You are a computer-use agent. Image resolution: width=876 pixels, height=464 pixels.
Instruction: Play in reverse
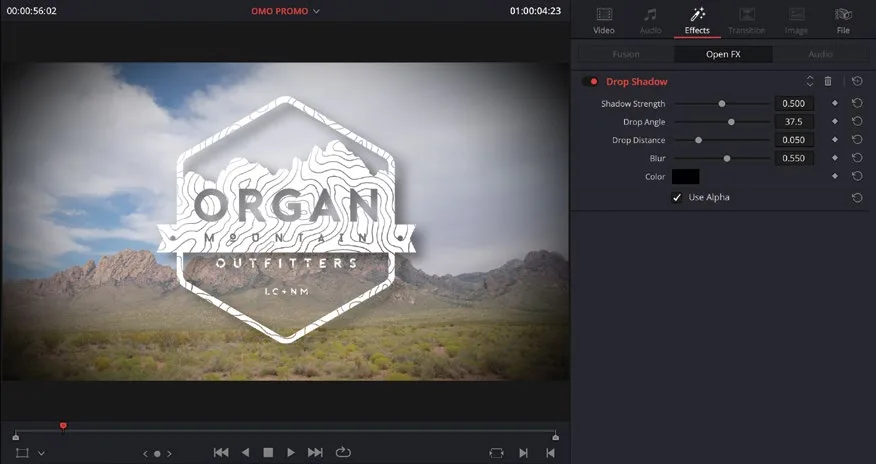pyautogui.click(x=245, y=453)
